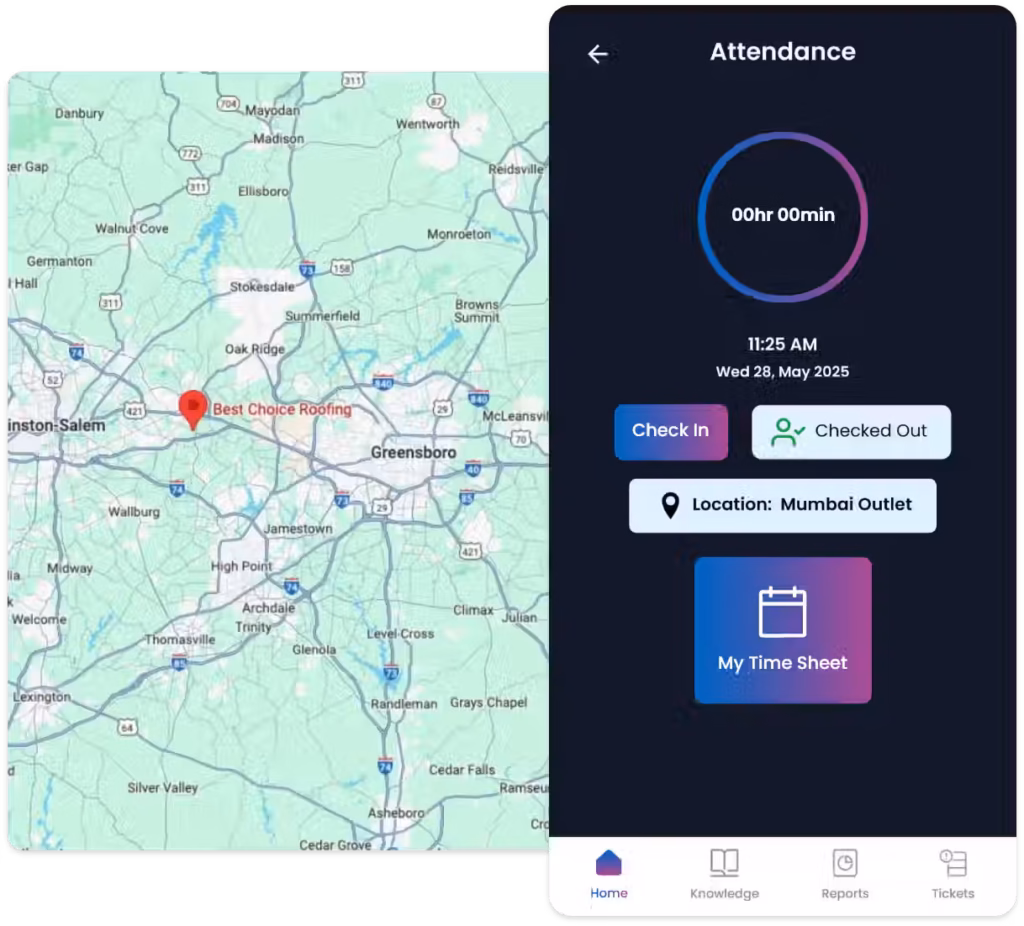
Task: Click the person-check icon in Checked Out
Action: (787, 432)
